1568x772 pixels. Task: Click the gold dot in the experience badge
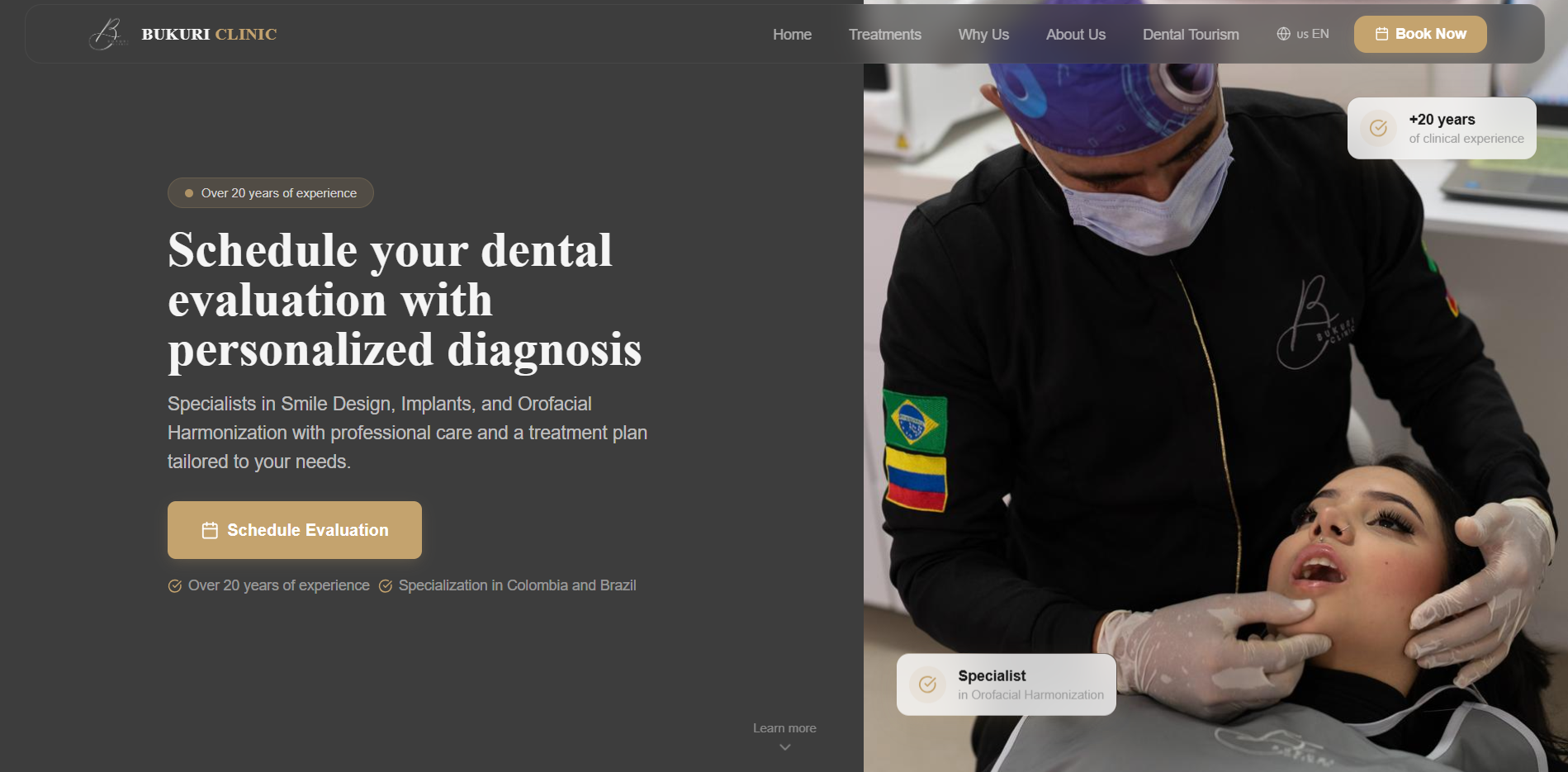[189, 193]
